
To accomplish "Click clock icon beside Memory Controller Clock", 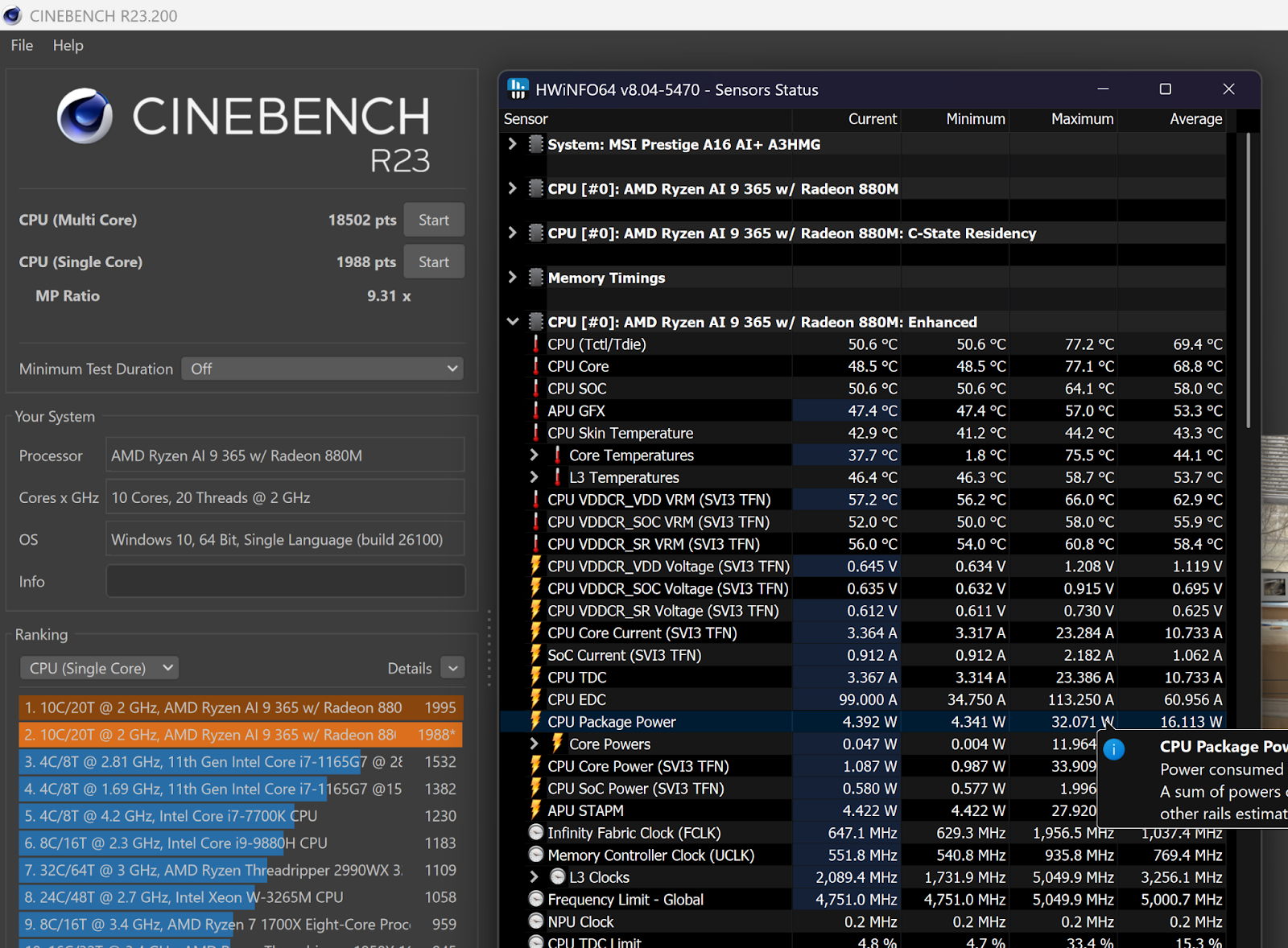I will (x=536, y=855).
